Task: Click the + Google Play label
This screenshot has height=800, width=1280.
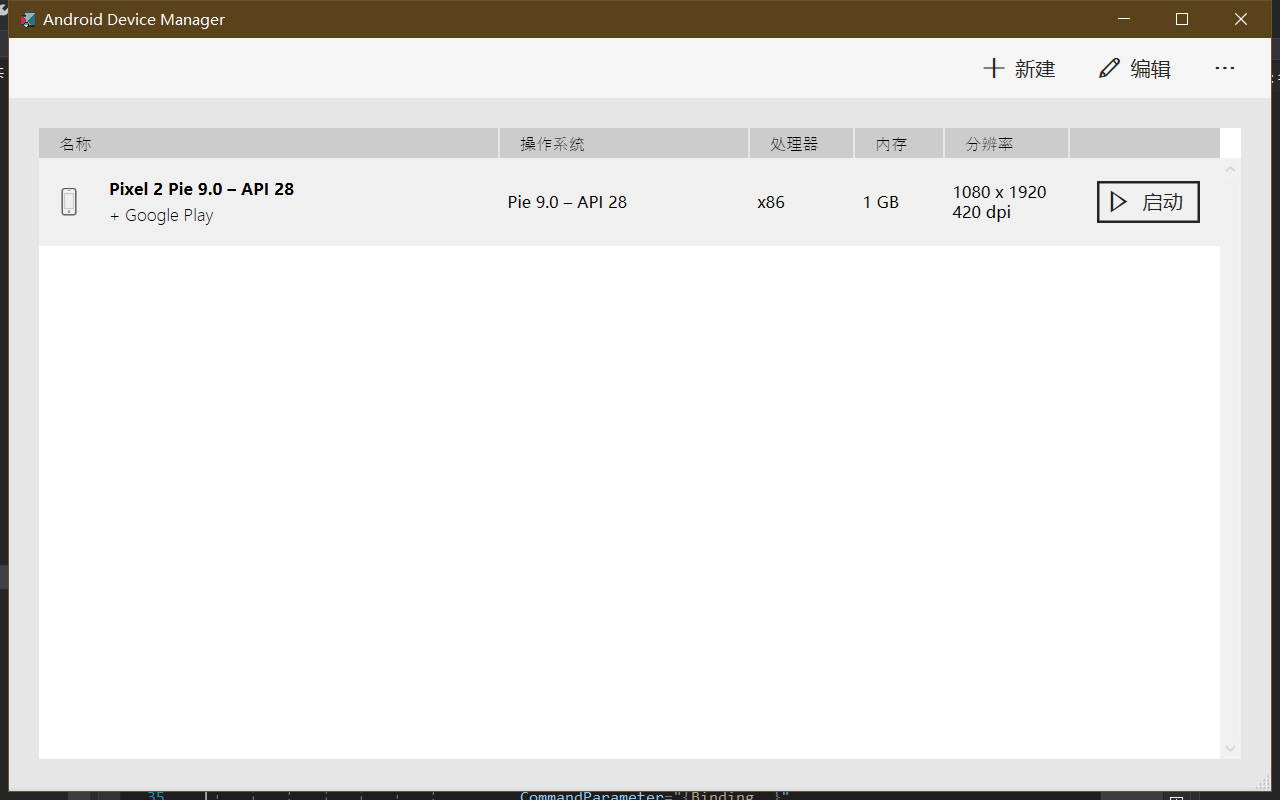Action: pos(161,215)
